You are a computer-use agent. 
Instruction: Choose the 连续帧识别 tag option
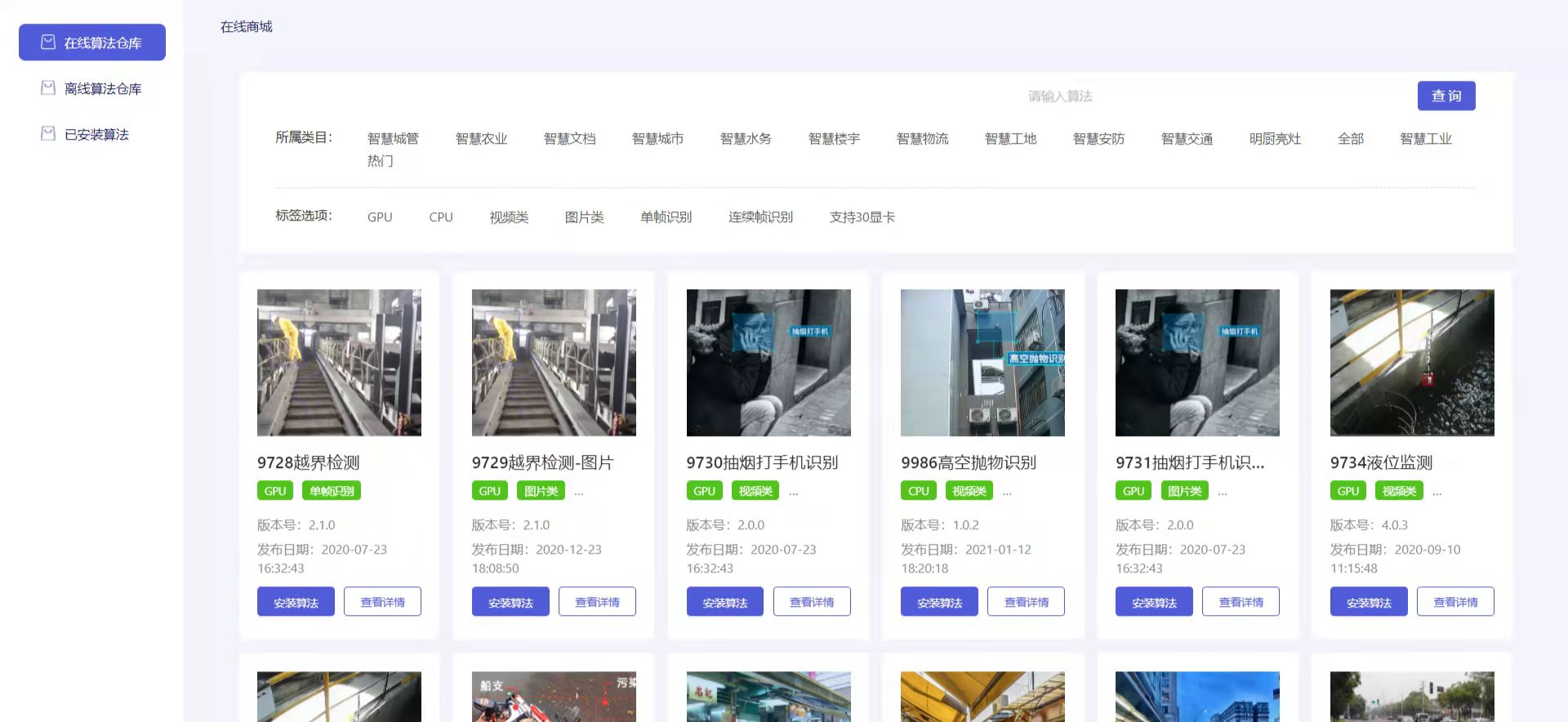[x=760, y=217]
